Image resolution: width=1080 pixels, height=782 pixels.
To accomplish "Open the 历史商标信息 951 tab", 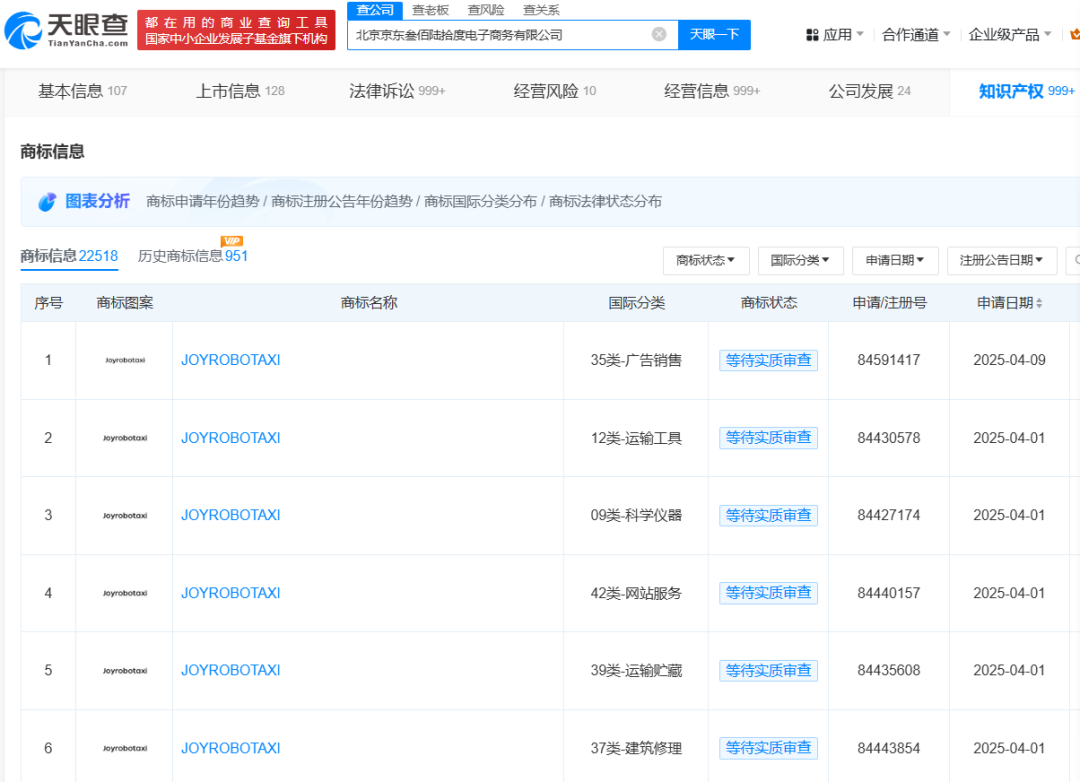I will click(x=193, y=256).
